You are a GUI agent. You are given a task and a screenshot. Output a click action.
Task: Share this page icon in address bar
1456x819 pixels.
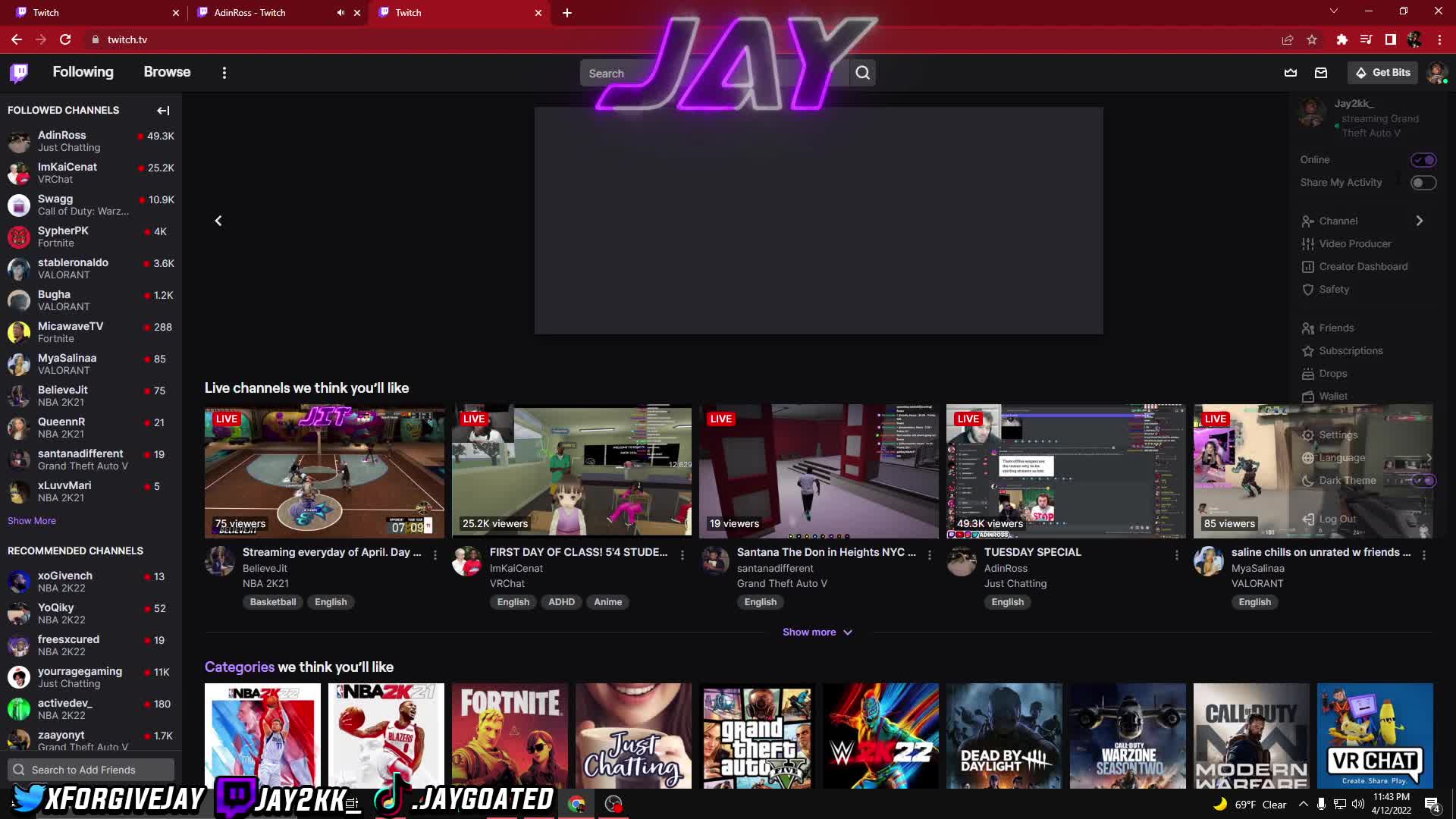1288,39
